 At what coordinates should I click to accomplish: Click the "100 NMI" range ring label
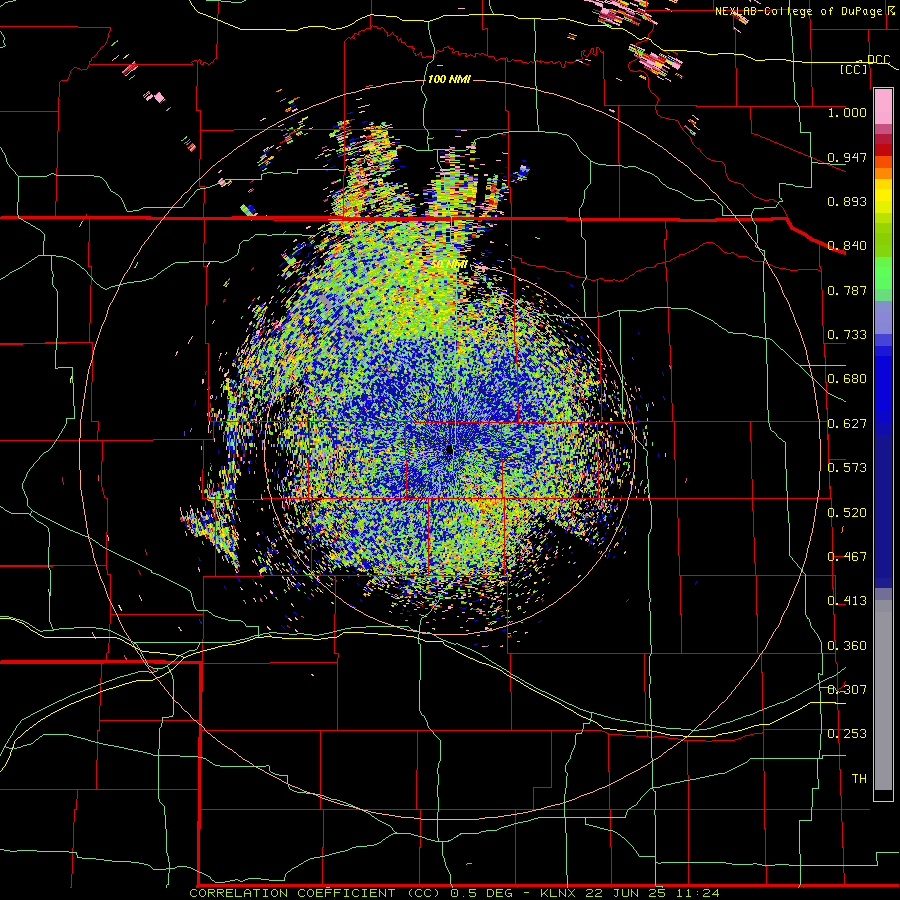point(449,79)
